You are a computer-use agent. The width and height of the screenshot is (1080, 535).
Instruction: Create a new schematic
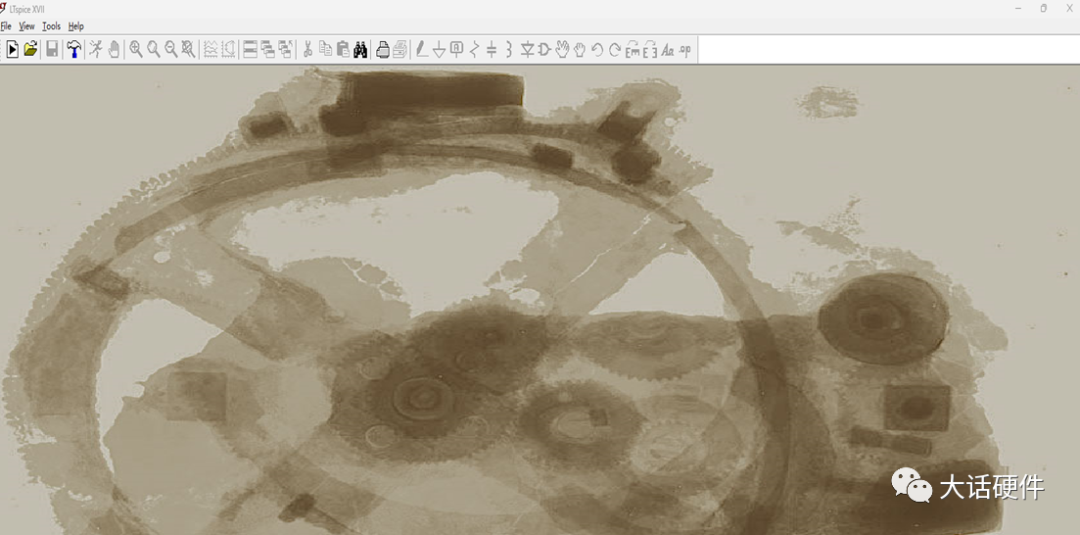pyautogui.click(x=12, y=49)
